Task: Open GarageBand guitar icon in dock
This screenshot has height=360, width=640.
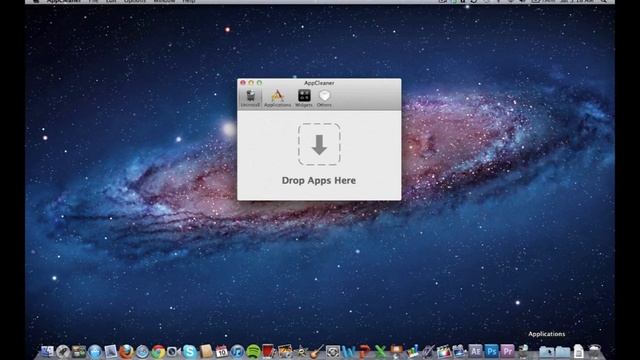Action: (316, 351)
